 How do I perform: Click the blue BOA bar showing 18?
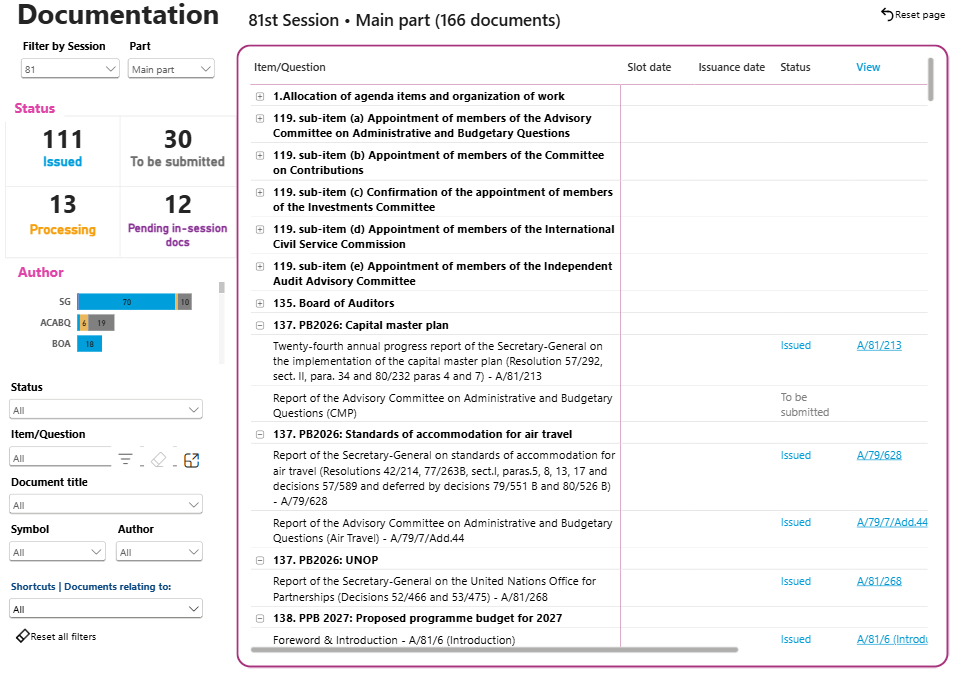tap(89, 344)
